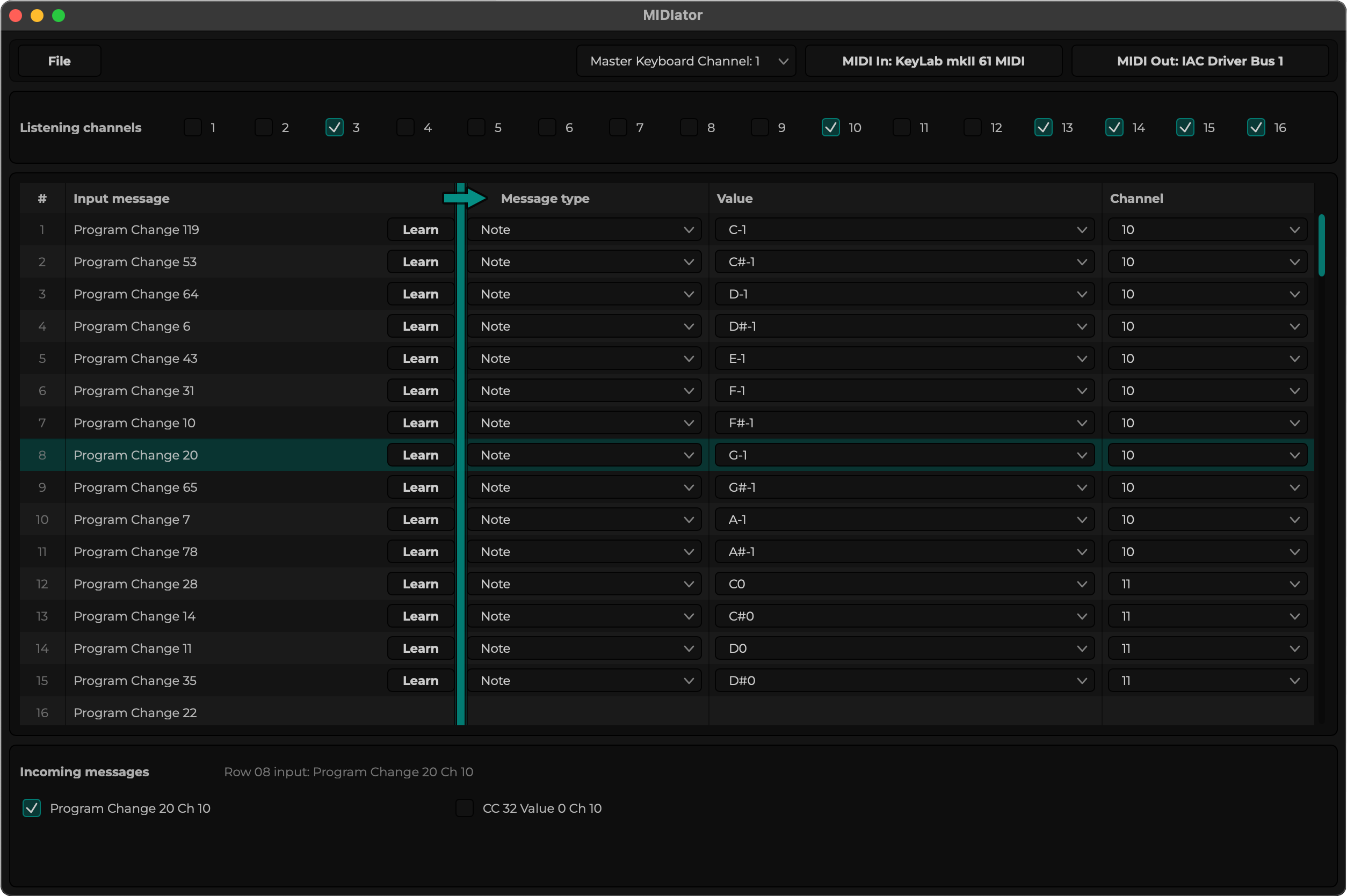This screenshot has width=1347, height=896.
Task: Enable listening channel 6 checkbox
Action: click(547, 127)
